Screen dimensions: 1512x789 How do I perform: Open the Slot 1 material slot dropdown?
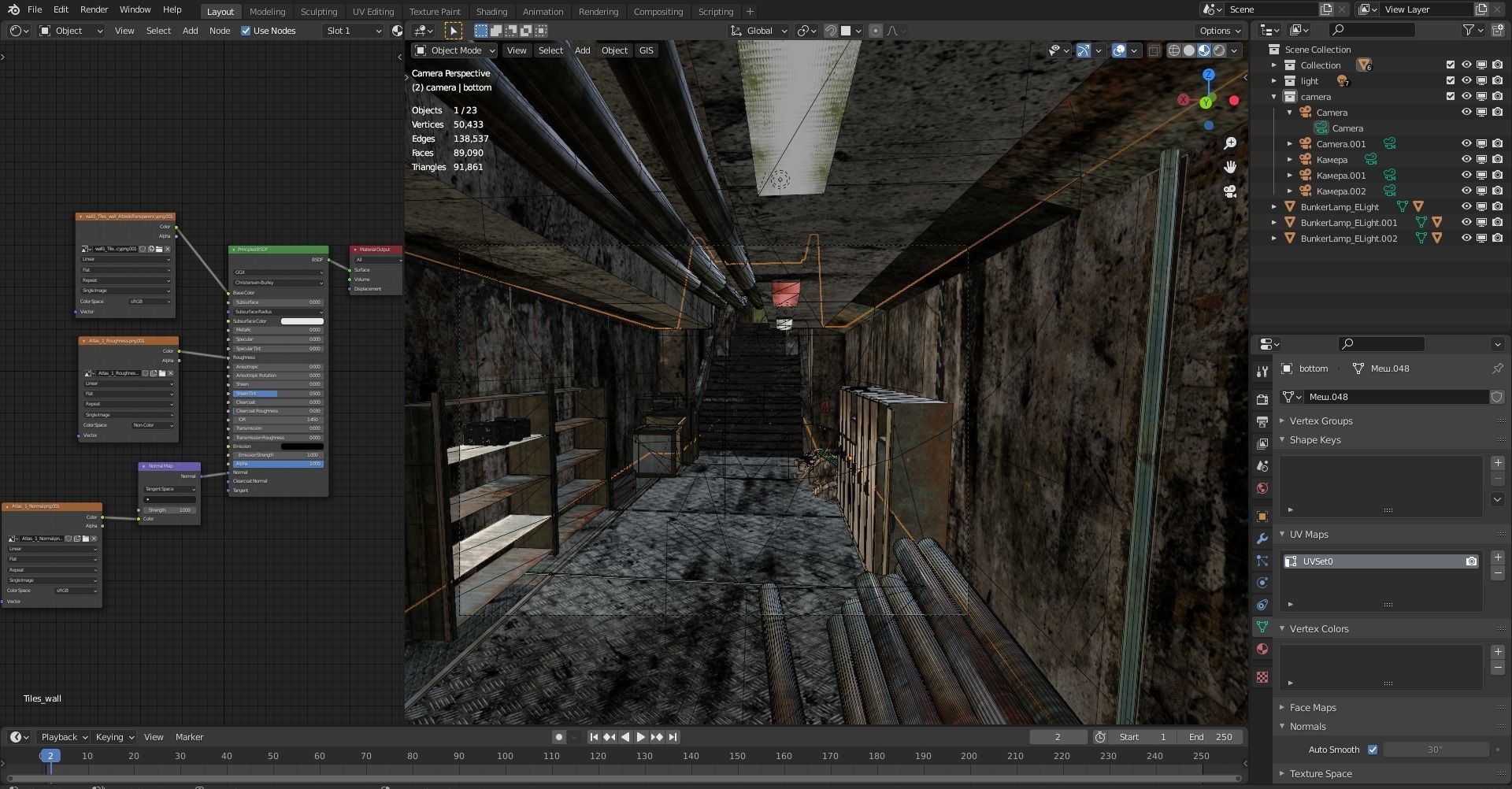pyautogui.click(x=353, y=31)
